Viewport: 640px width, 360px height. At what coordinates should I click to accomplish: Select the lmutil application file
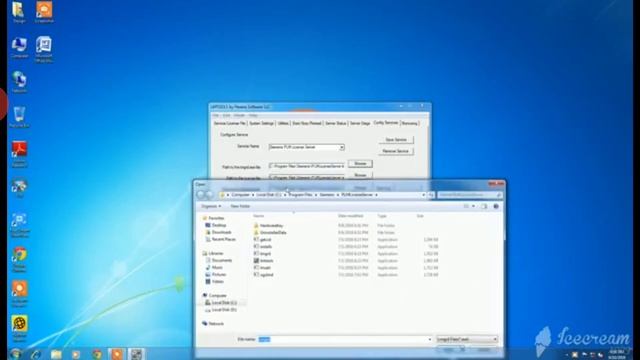pos(262,268)
